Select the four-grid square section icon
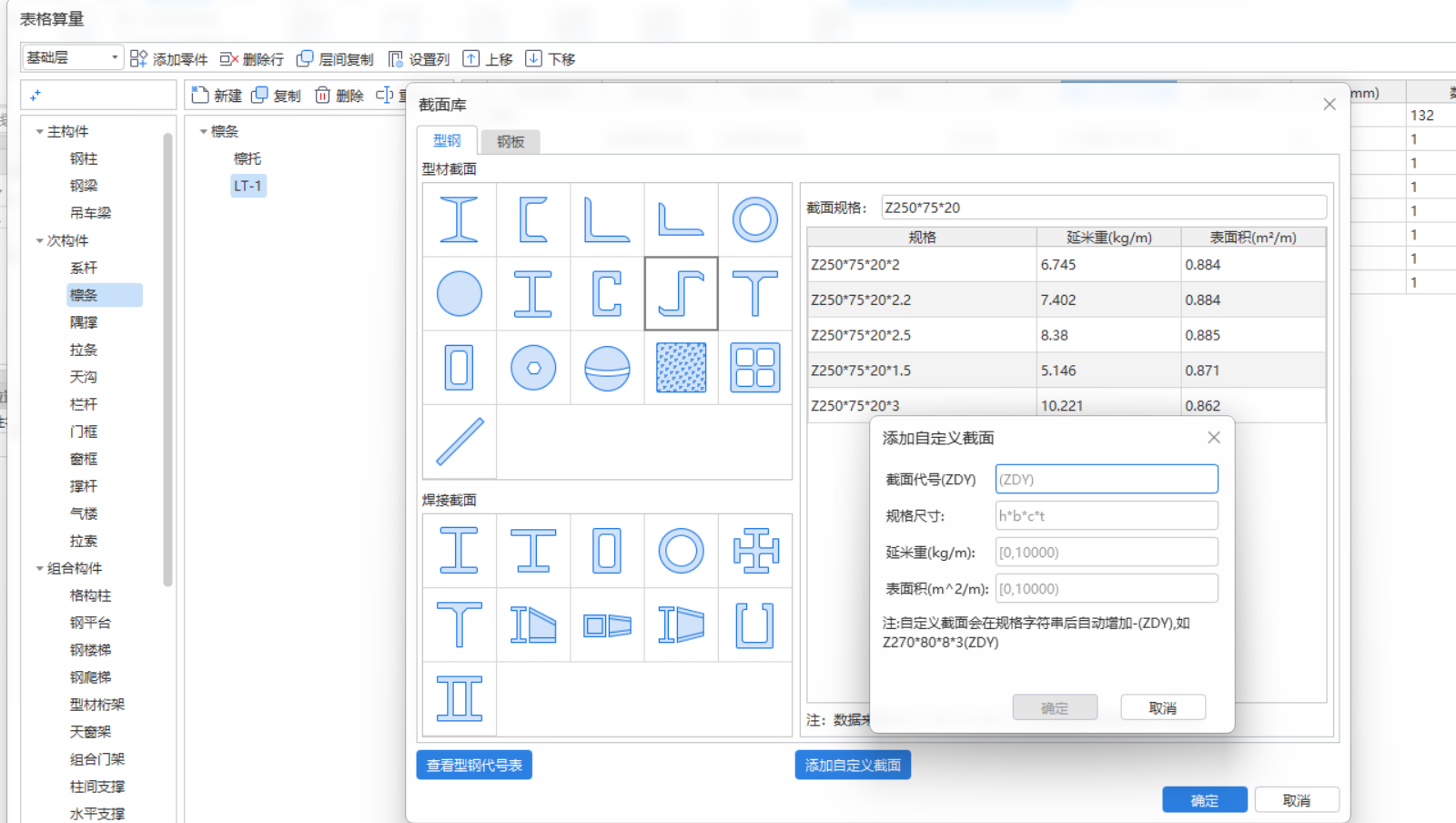 tap(755, 368)
